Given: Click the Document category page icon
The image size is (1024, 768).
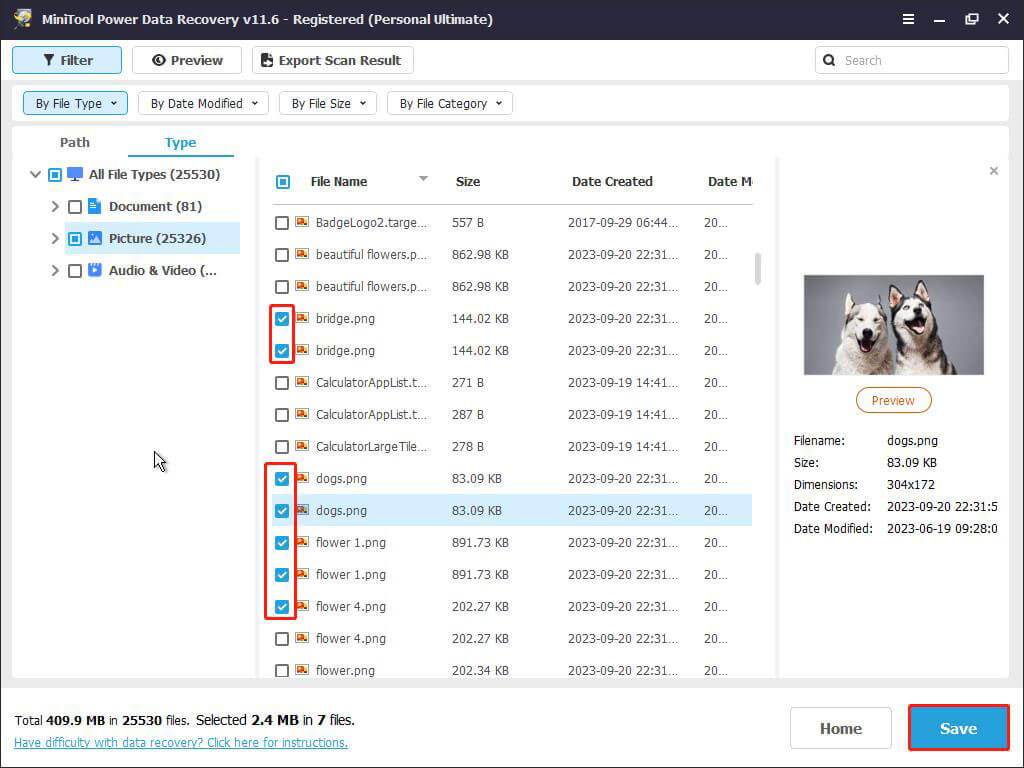Looking at the screenshot, I should (x=95, y=206).
